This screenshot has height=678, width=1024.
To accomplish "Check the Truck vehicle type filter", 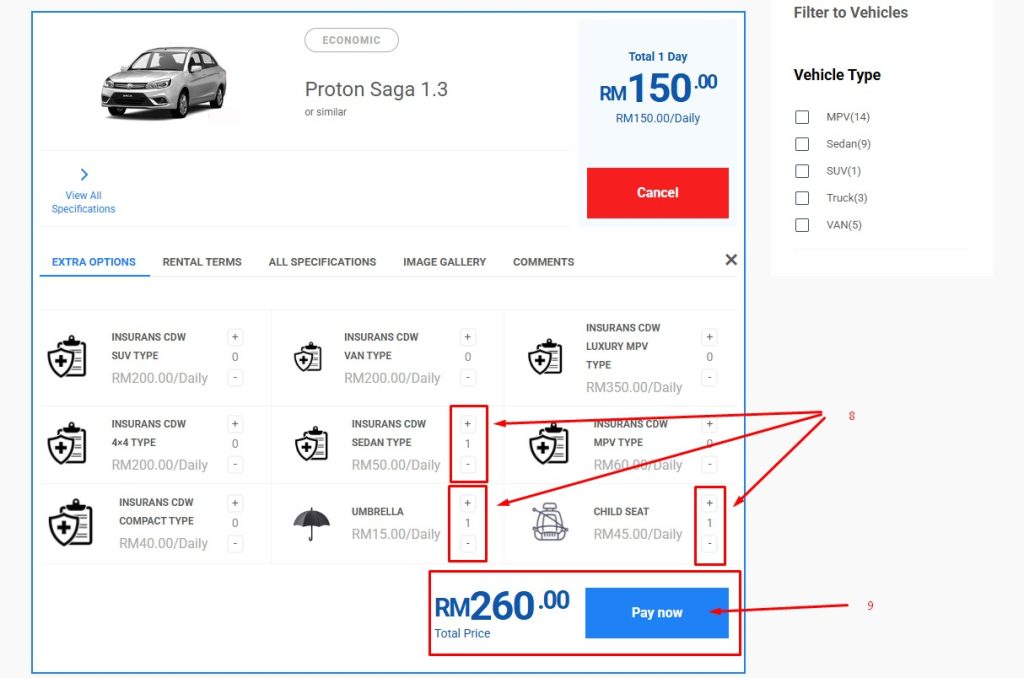I will [802, 198].
